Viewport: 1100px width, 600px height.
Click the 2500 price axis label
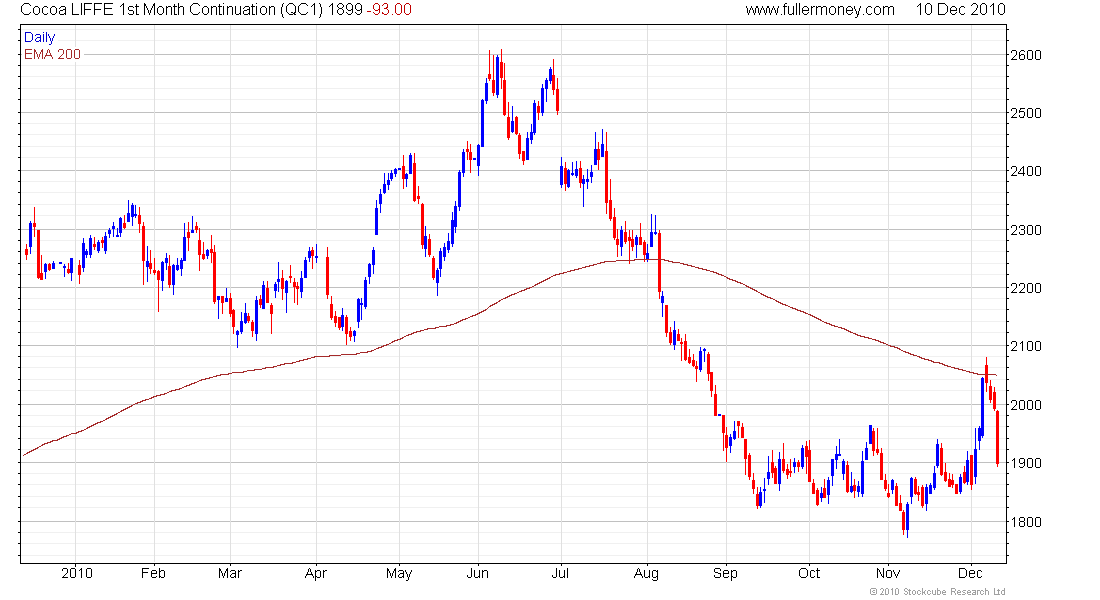coord(1026,113)
